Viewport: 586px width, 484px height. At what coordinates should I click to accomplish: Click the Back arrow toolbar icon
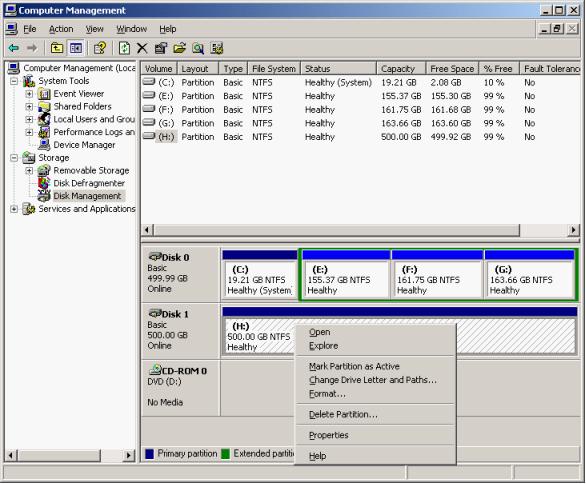tap(14, 48)
